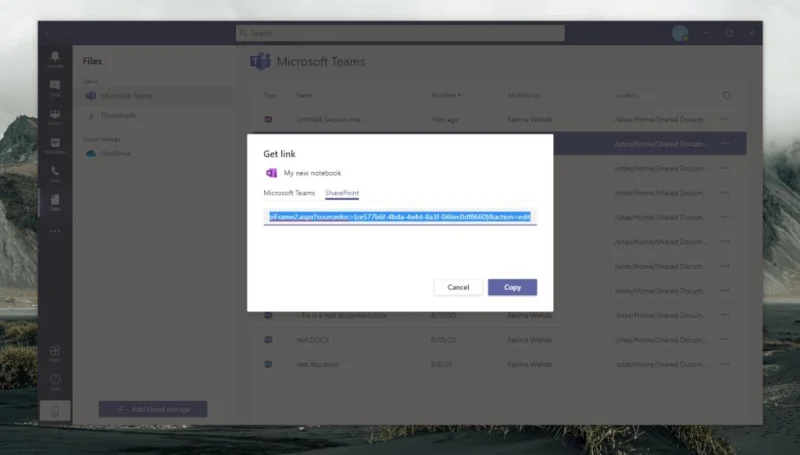The image size is (800, 455).
Task: Click the OneNote icon beside My new notebook
Action: point(271,173)
